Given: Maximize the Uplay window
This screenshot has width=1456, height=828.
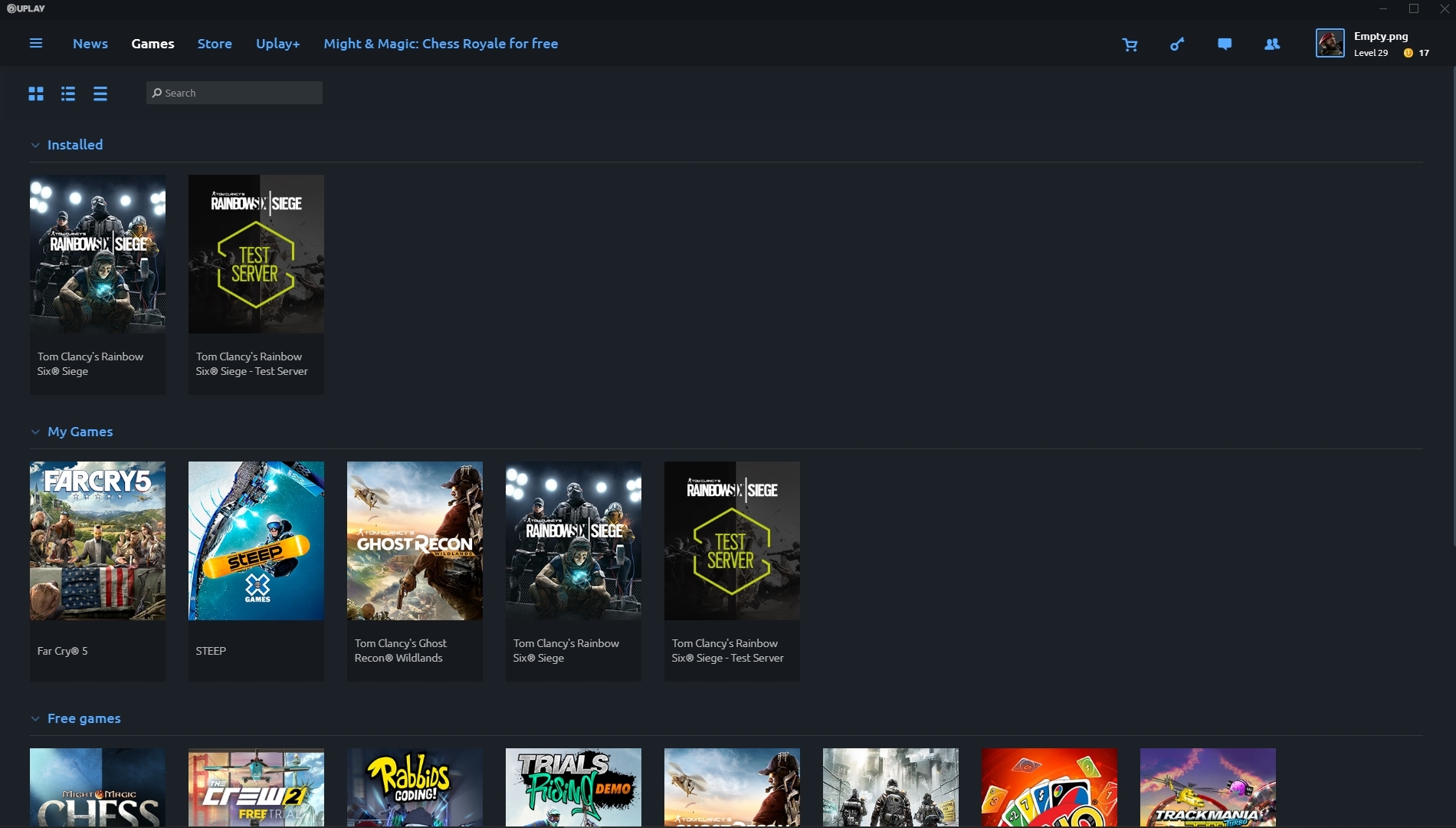Looking at the screenshot, I should (x=1414, y=9).
